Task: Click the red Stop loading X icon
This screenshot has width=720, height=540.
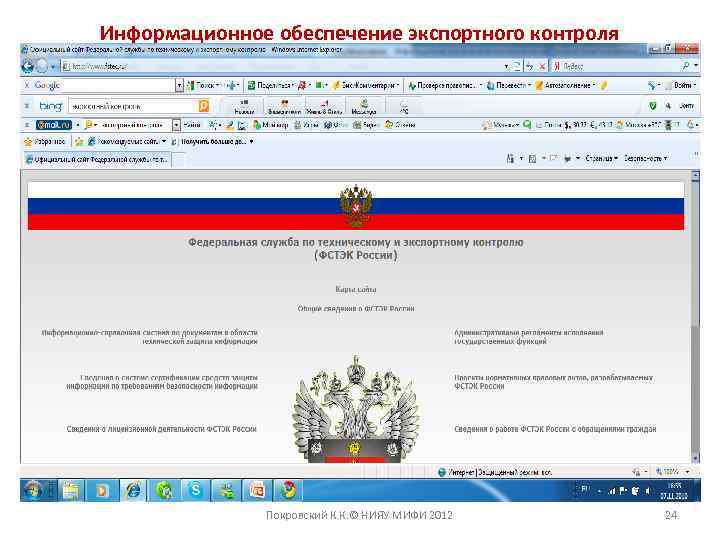Action: [x=542, y=66]
